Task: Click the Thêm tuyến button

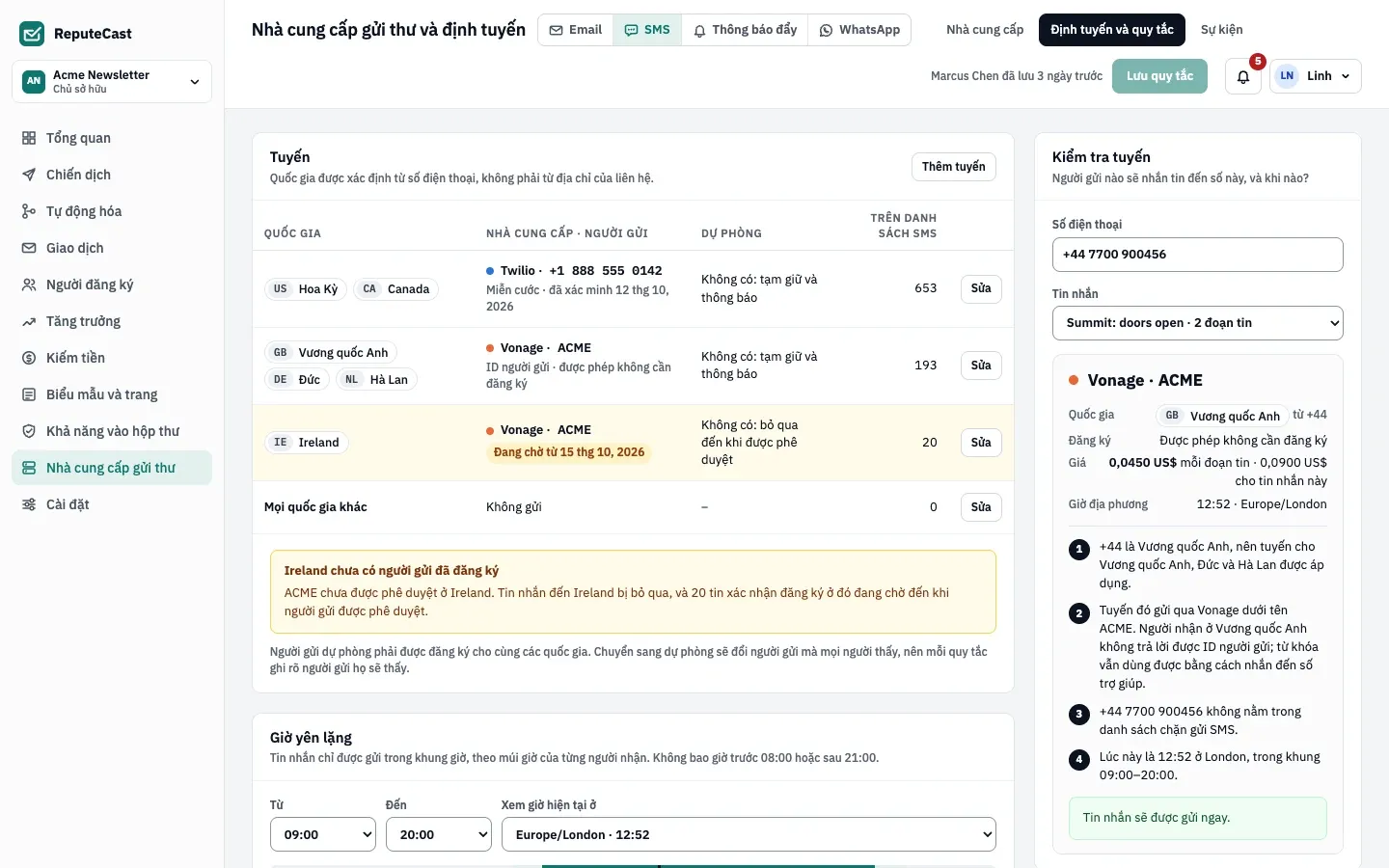Action: (953, 167)
